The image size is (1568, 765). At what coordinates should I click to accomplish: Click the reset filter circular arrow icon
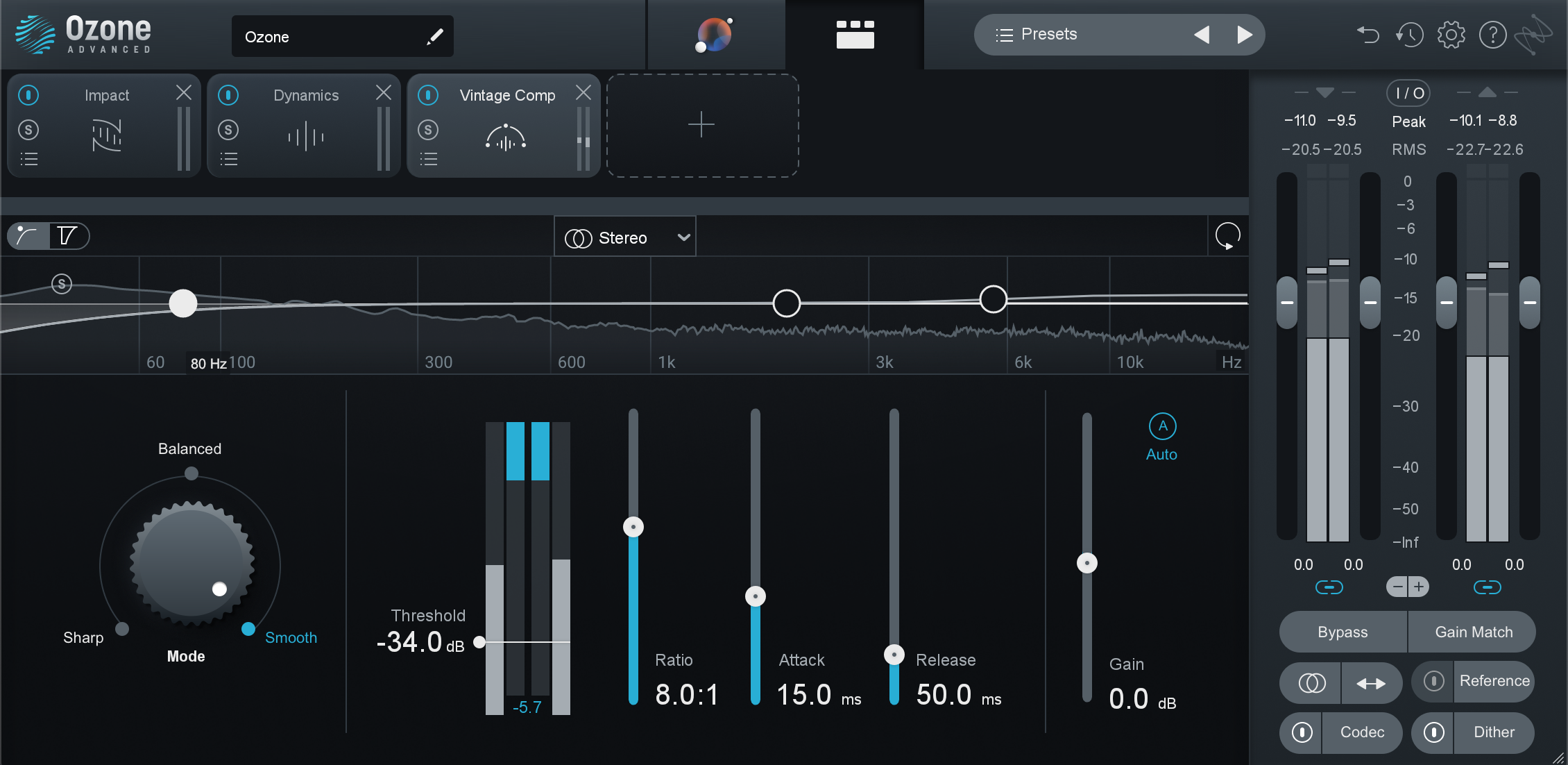[x=1227, y=236]
